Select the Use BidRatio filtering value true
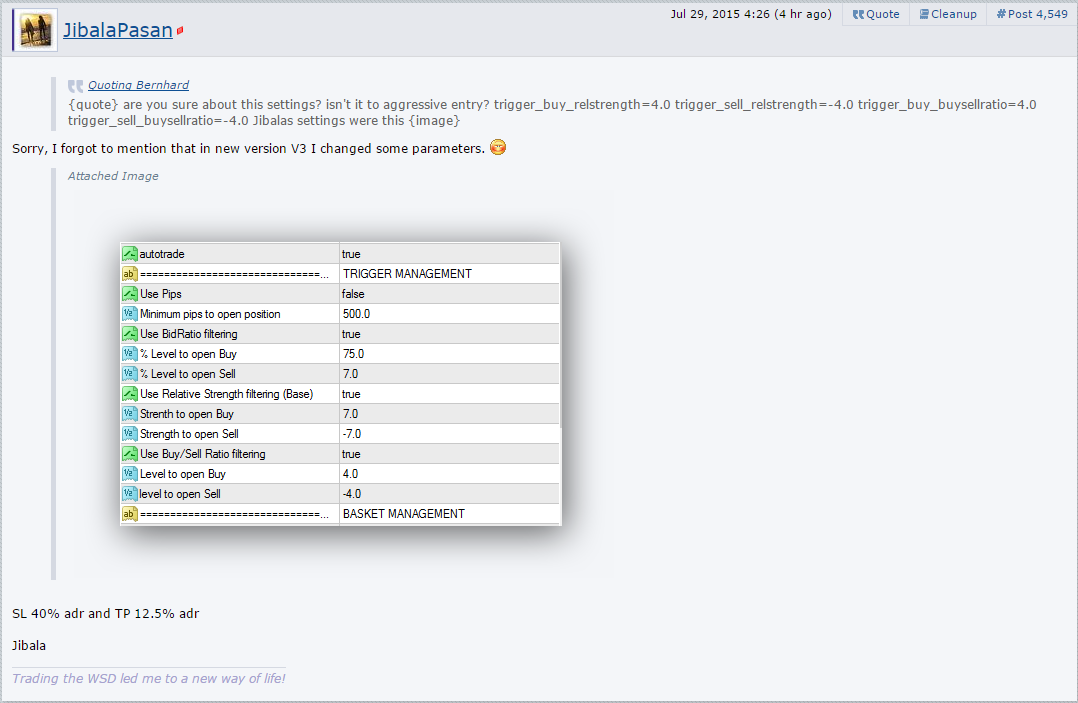Image resolution: width=1078 pixels, height=703 pixels. (450, 333)
